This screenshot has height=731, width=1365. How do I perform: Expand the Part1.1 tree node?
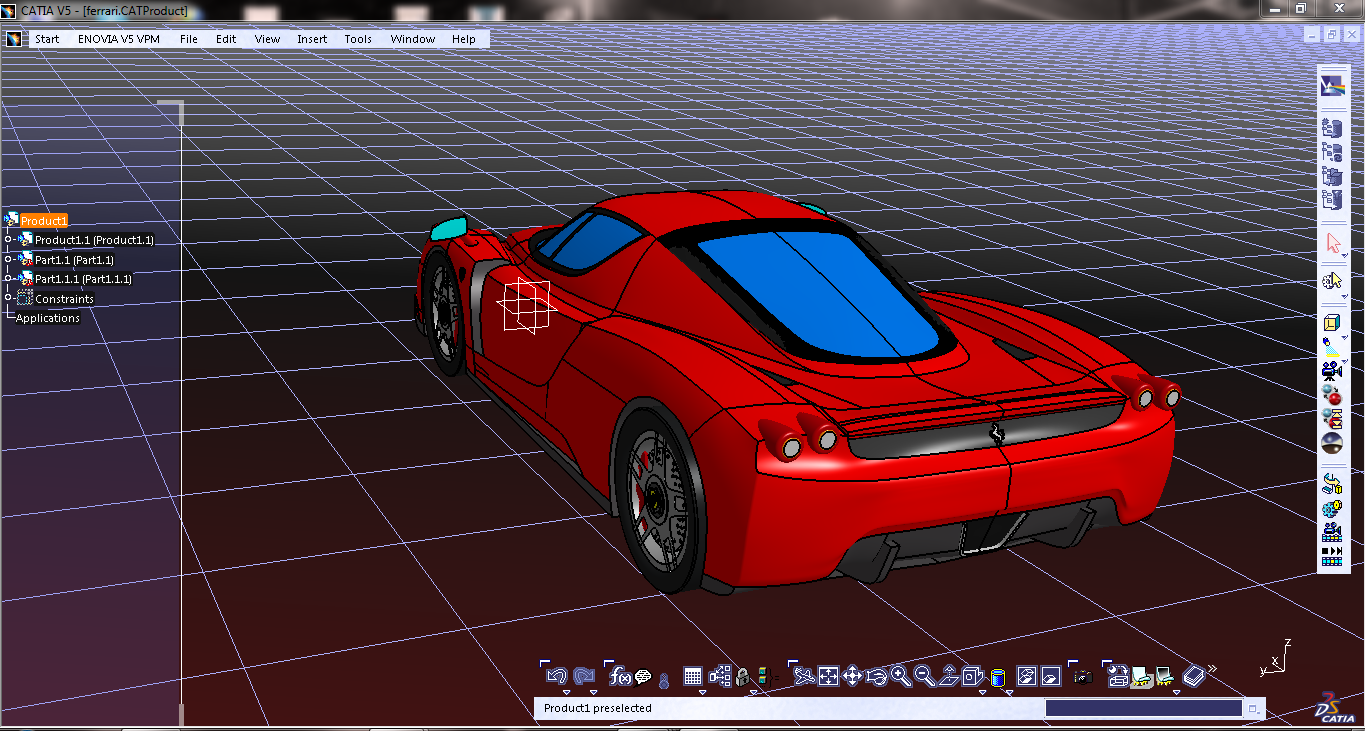8,259
